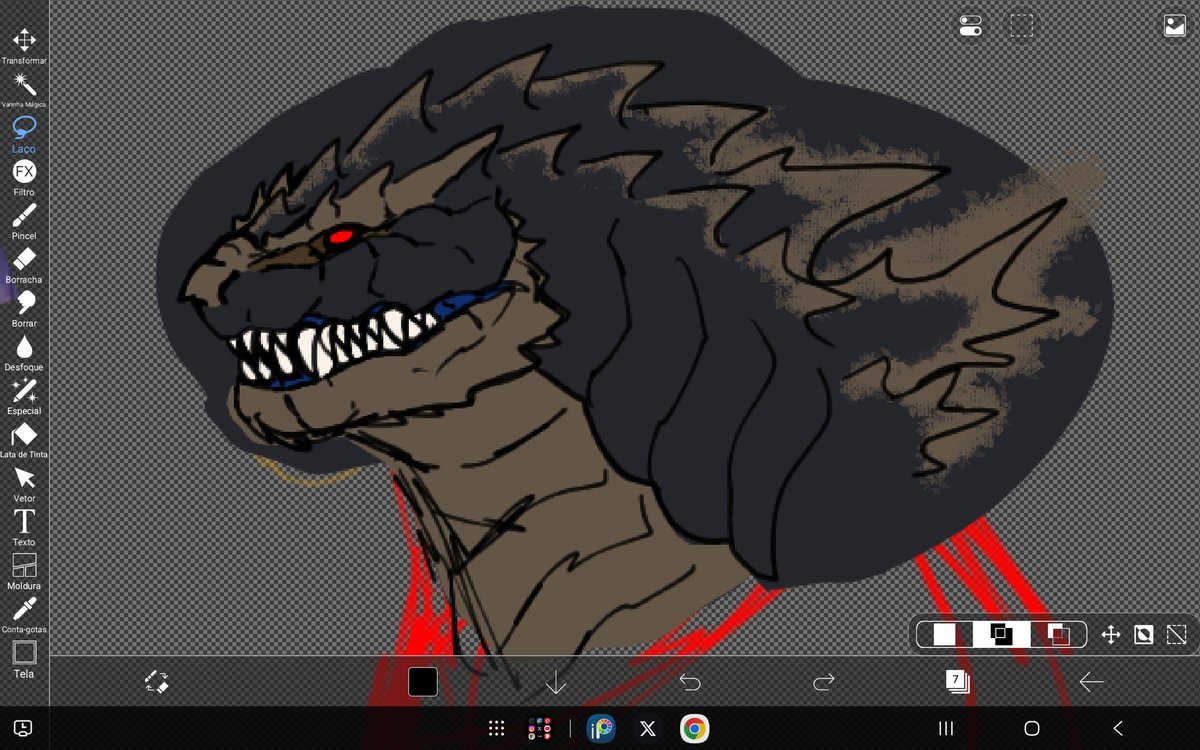Open the black current color swatch
This screenshot has width=1200, height=750.
pyautogui.click(x=423, y=682)
